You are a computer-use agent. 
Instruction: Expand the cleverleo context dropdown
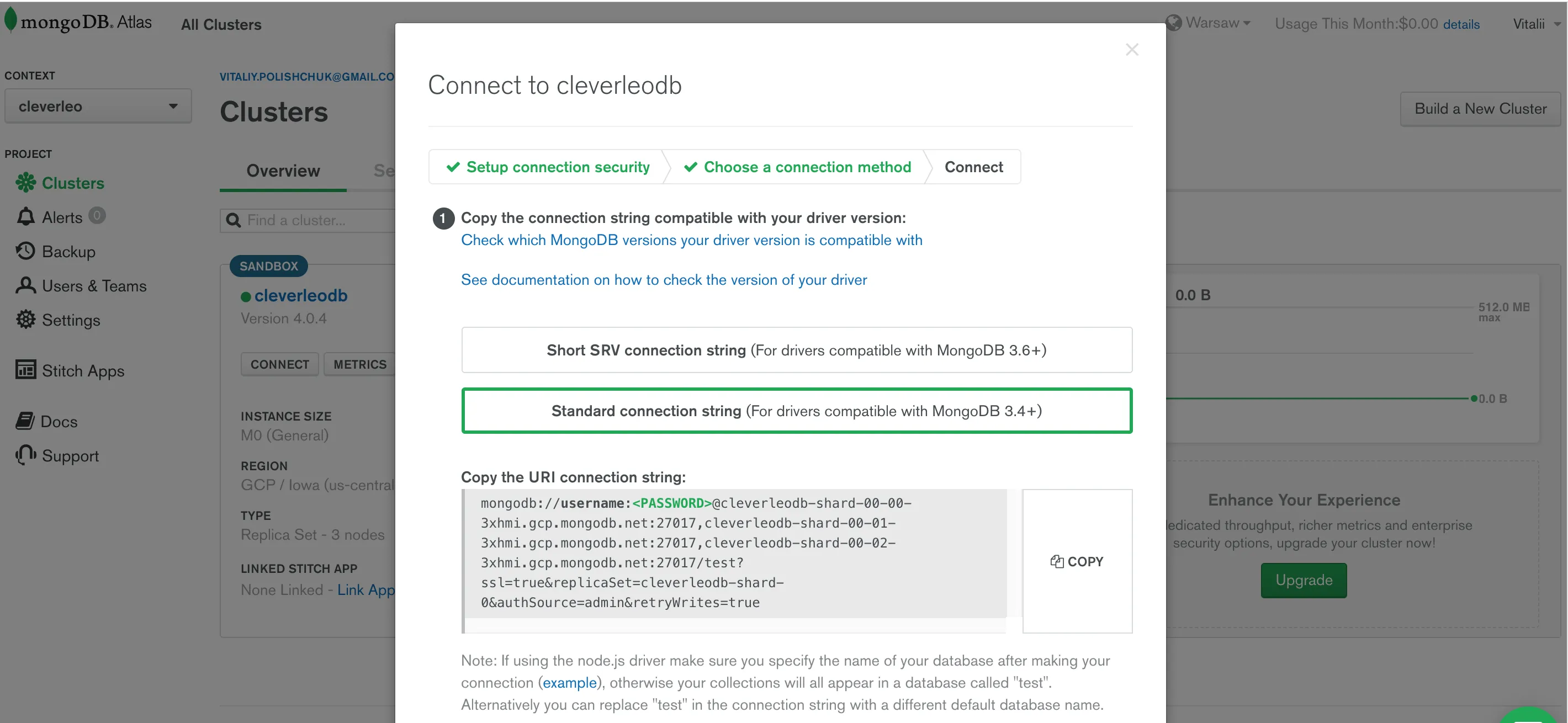[x=98, y=107]
